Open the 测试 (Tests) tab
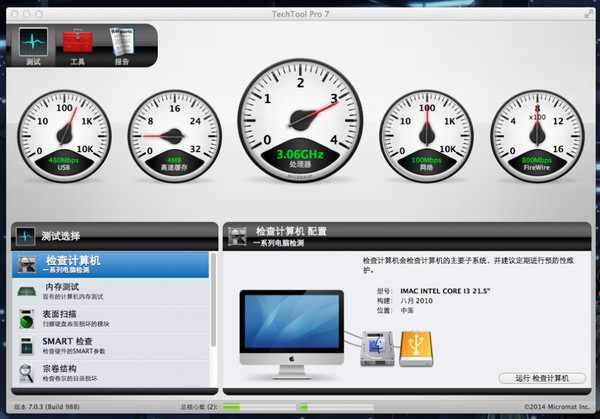Image resolution: width=600 pixels, height=419 pixels. pyautogui.click(x=33, y=46)
